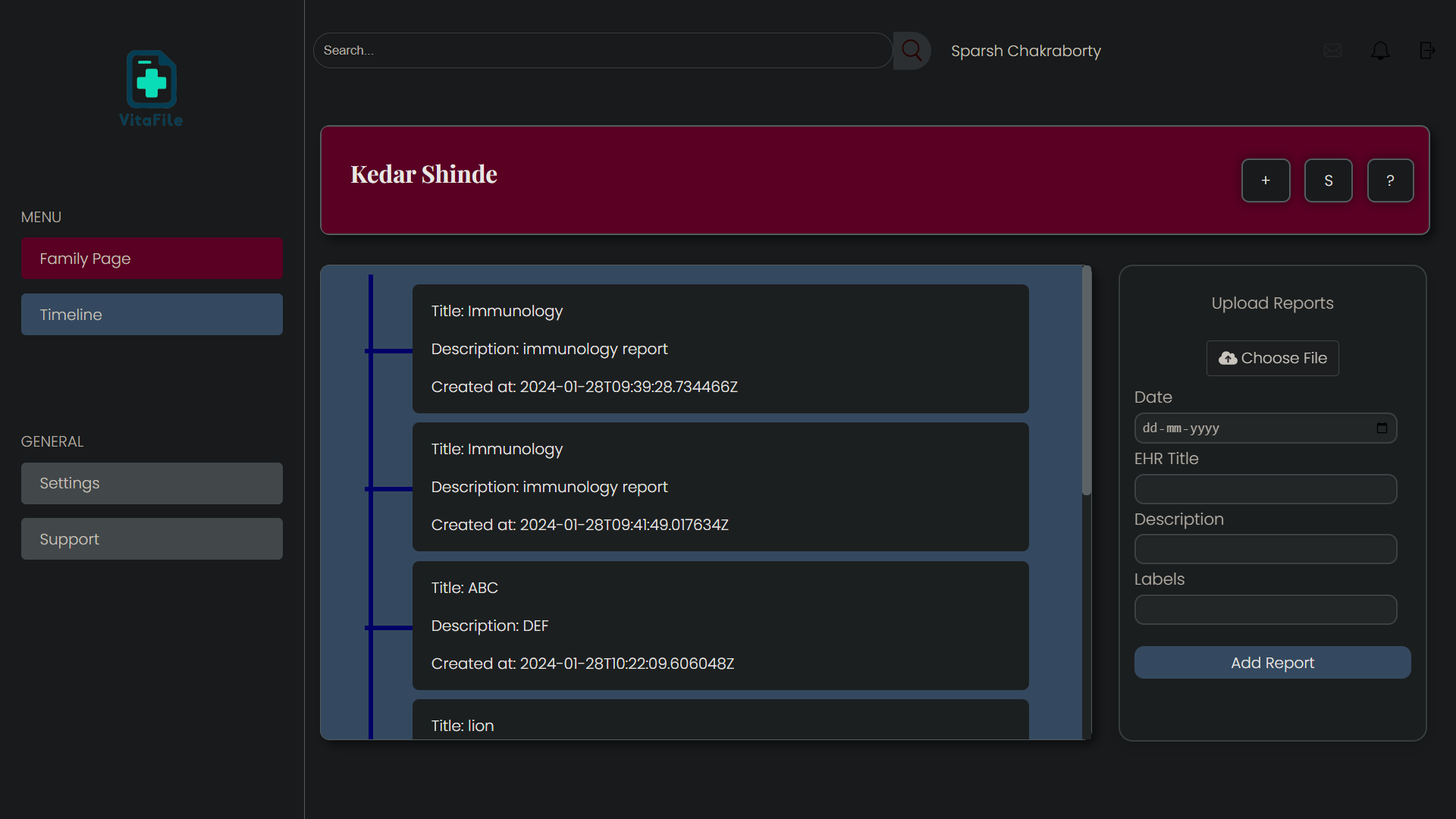Click the plus button in the Kedar Shinde banner
The image size is (1456, 819).
(x=1265, y=180)
